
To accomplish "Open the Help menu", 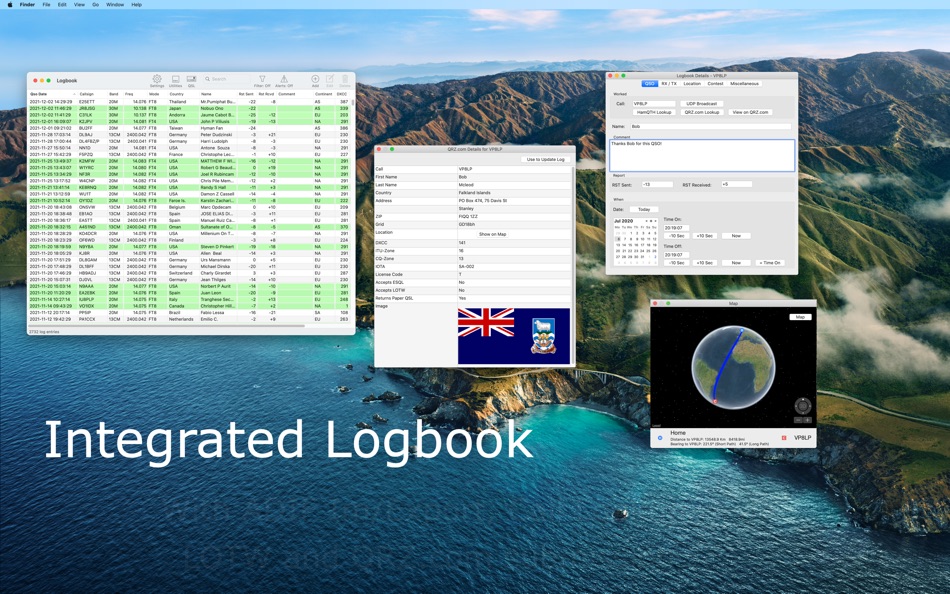I will click(x=137, y=4).
